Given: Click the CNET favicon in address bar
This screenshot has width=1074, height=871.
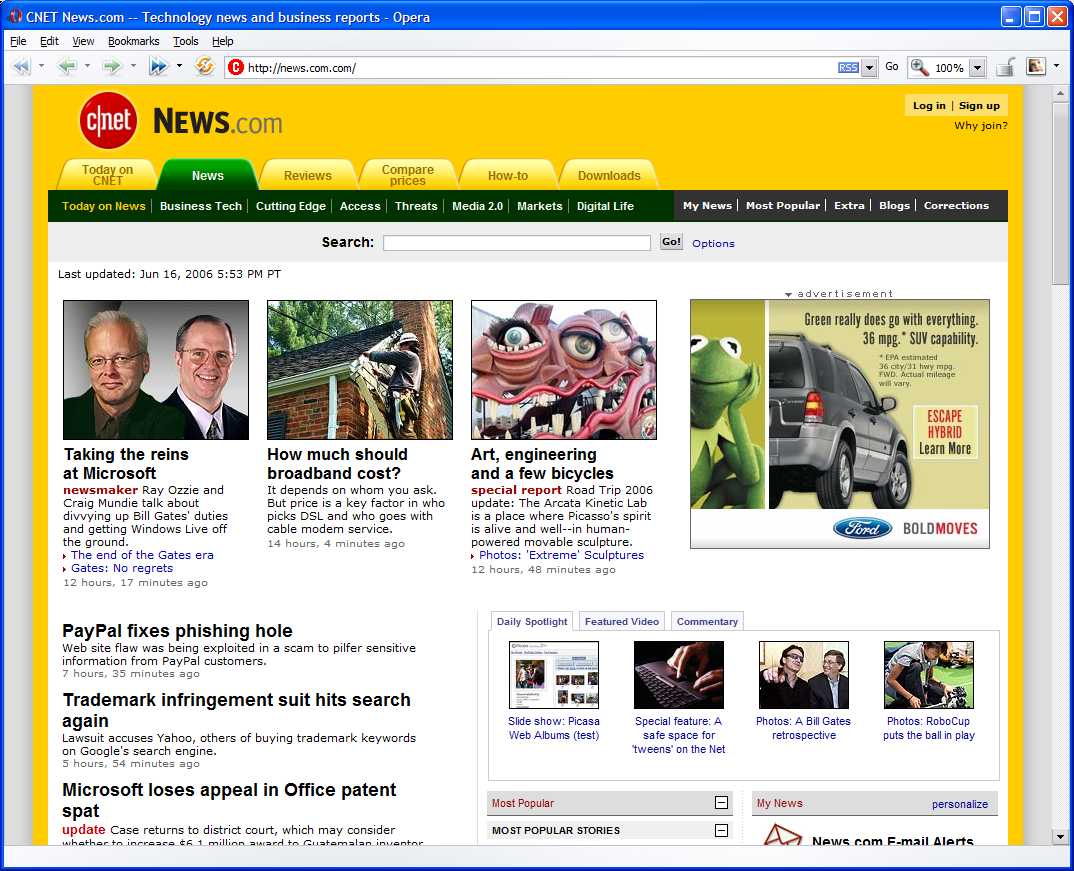Looking at the screenshot, I should tap(236, 67).
